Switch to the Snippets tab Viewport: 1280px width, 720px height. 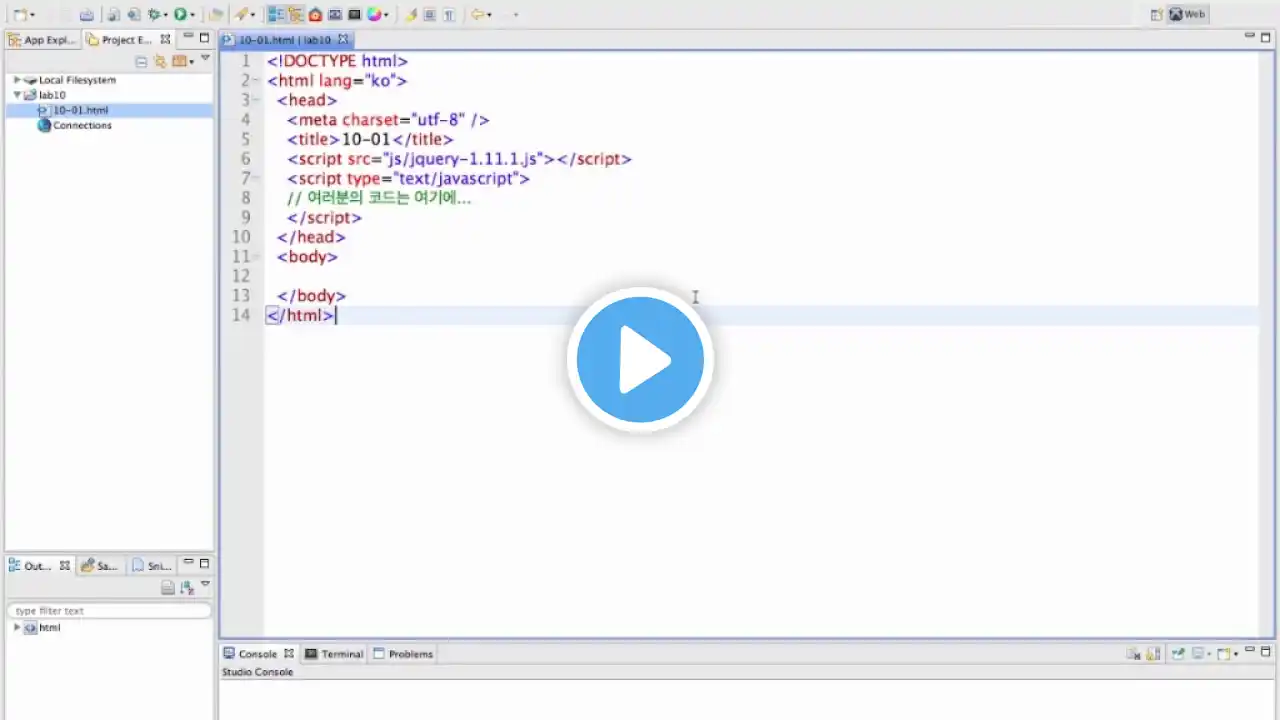click(x=152, y=566)
